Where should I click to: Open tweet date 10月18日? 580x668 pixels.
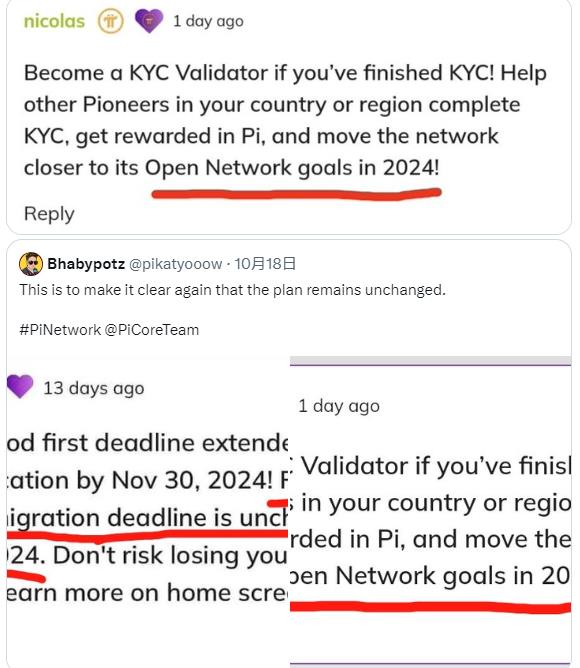point(265,264)
